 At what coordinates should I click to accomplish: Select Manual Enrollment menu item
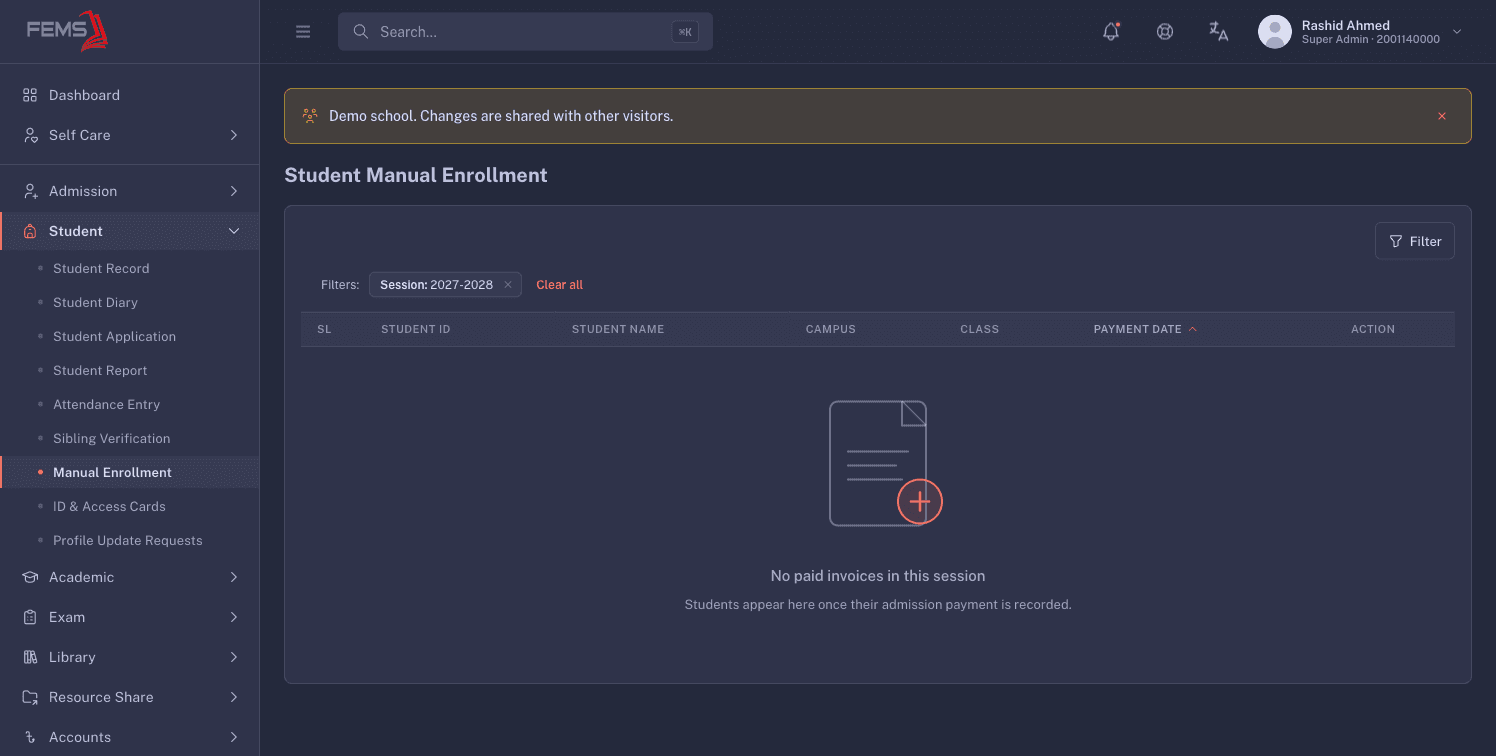coord(129,473)
